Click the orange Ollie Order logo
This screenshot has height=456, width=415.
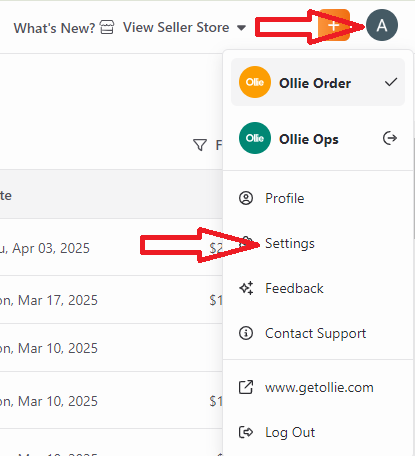(255, 82)
